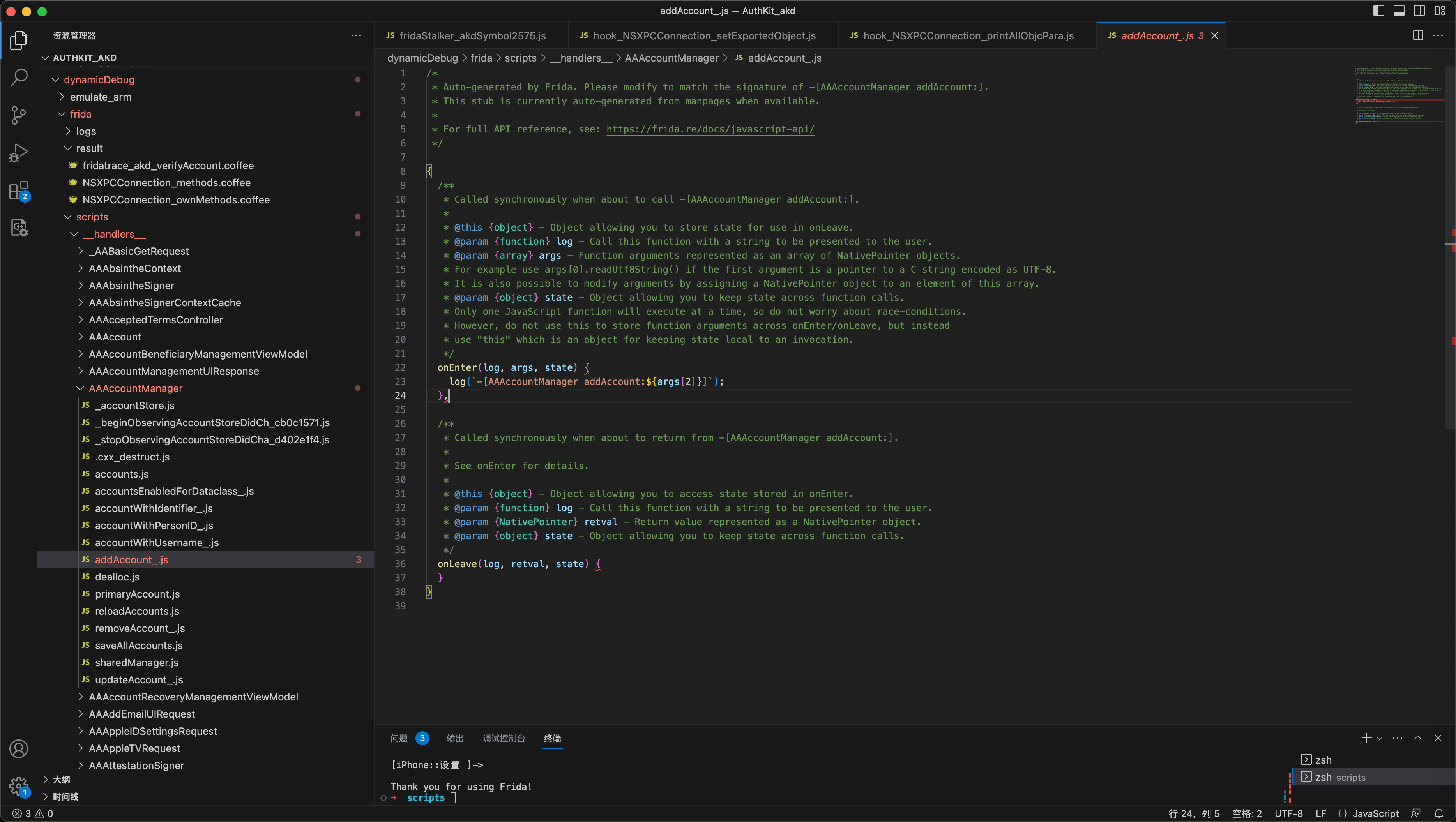The width and height of the screenshot is (1456, 822).
Task: Click the terminal prompt input area
Action: [x=453, y=798]
